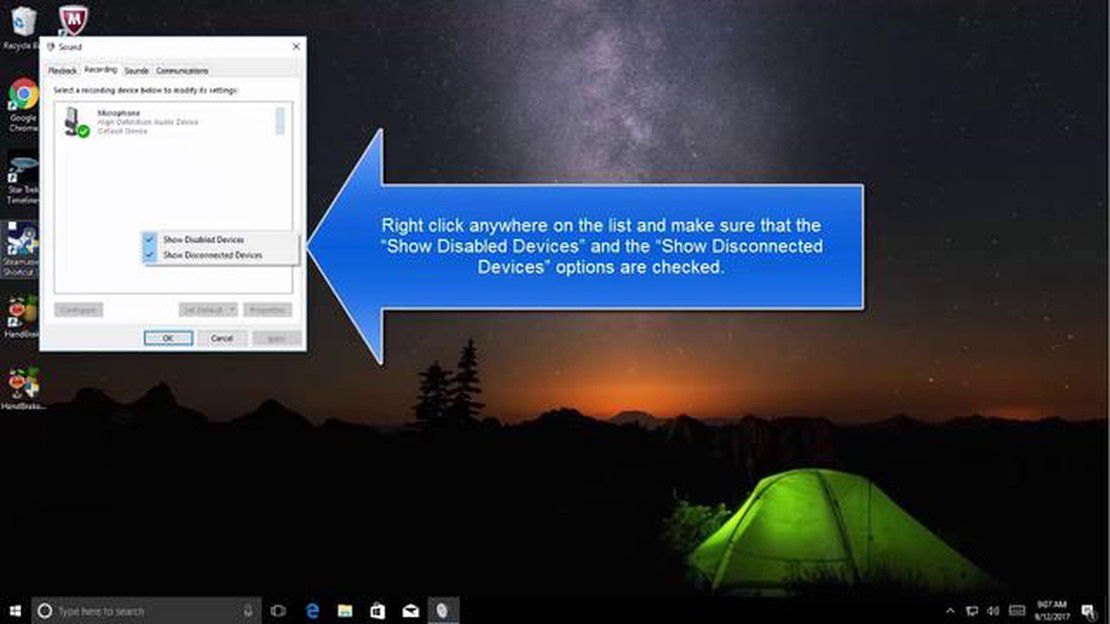Image resolution: width=1110 pixels, height=624 pixels.
Task: Launch the Microsoft Store taskbar icon
Action: coord(377,610)
